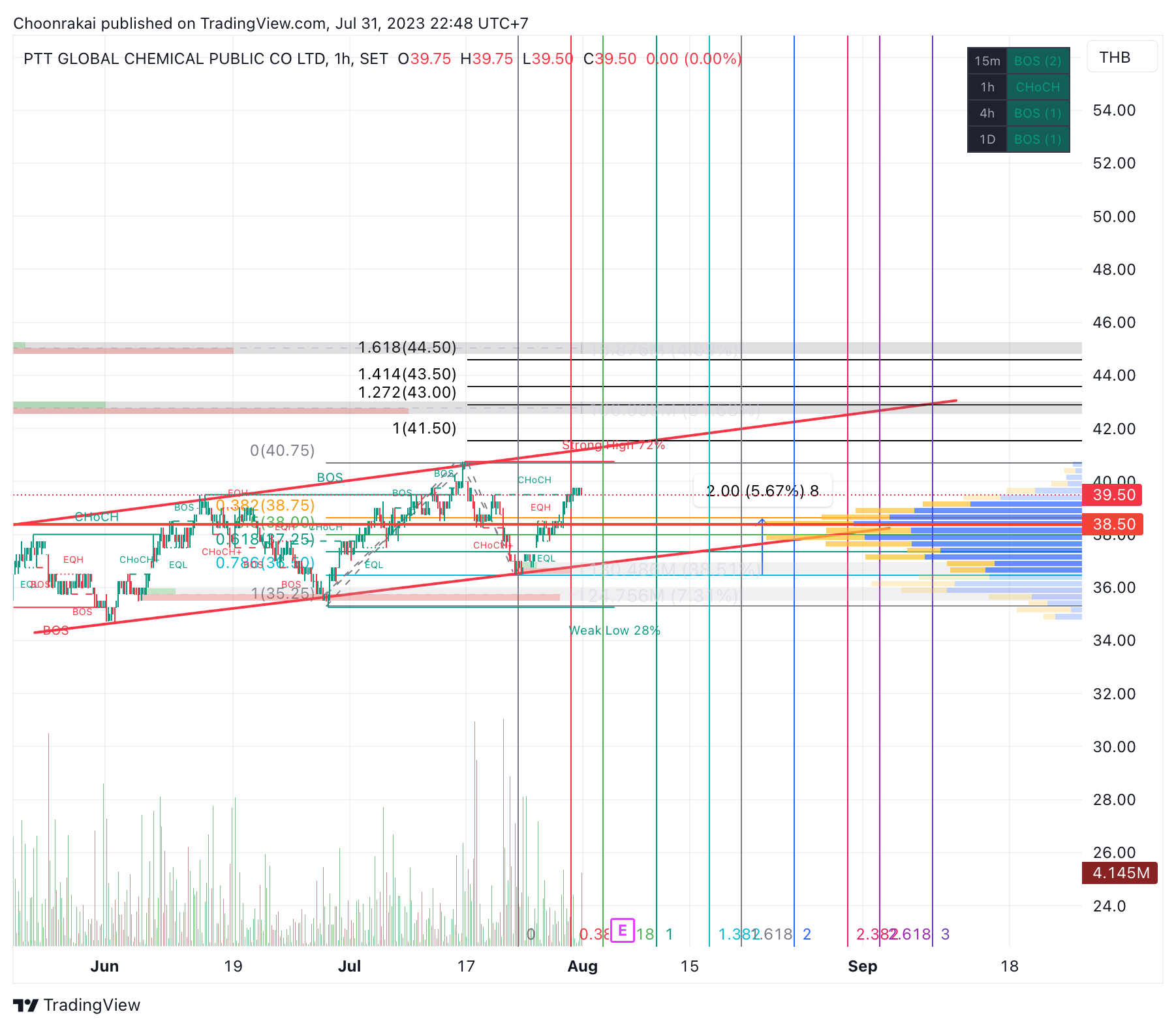This screenshot has height=1029, width=1176.
Task: Click the TradingView logo at bottom left
Action: pos(77,1005)
